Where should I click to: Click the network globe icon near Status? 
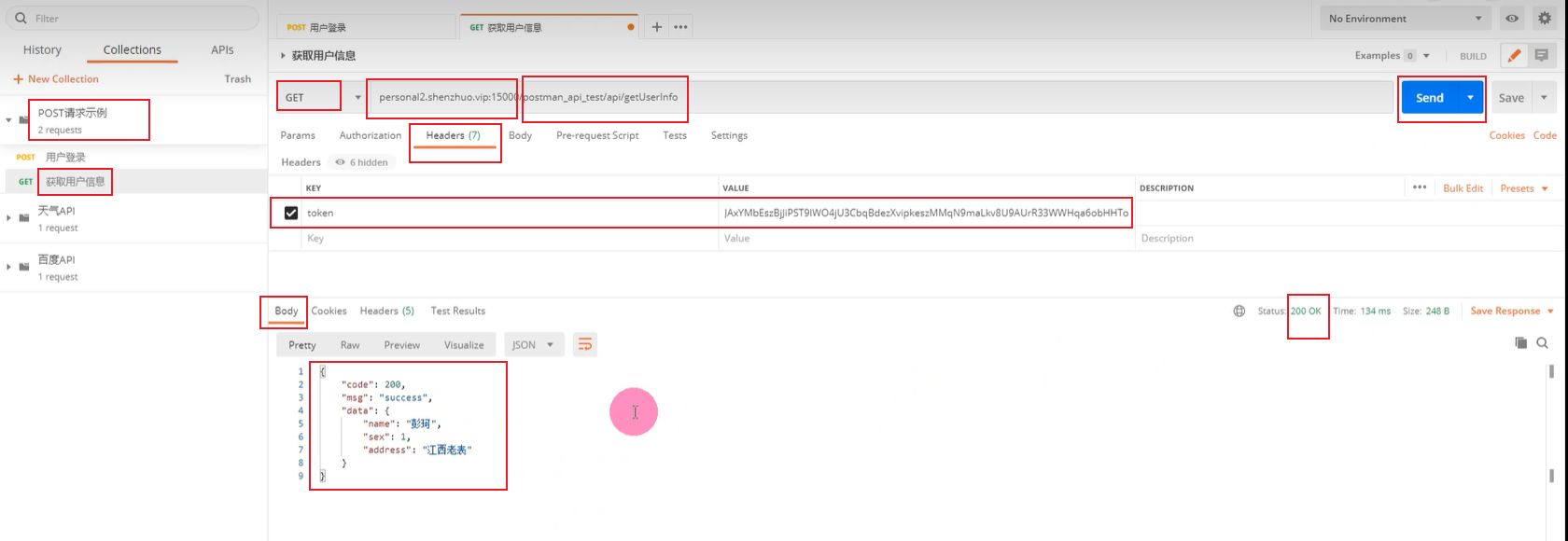(1239, 312)
